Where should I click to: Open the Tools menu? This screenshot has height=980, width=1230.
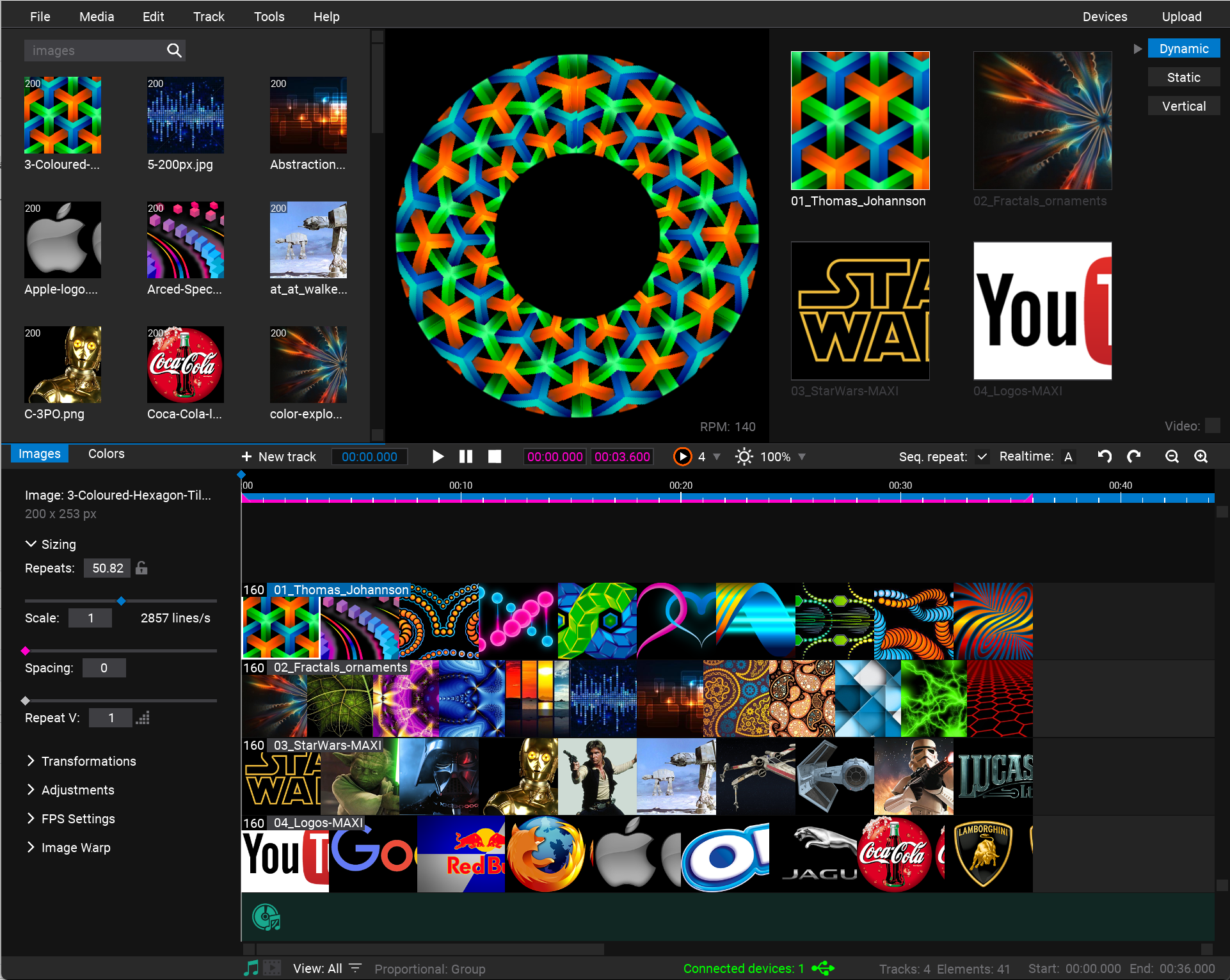269,17
